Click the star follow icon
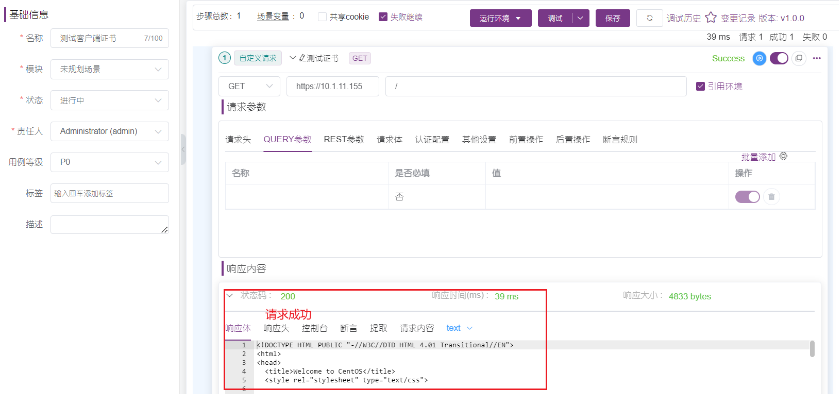Screen dimensions: 839x394 (711, 18)
